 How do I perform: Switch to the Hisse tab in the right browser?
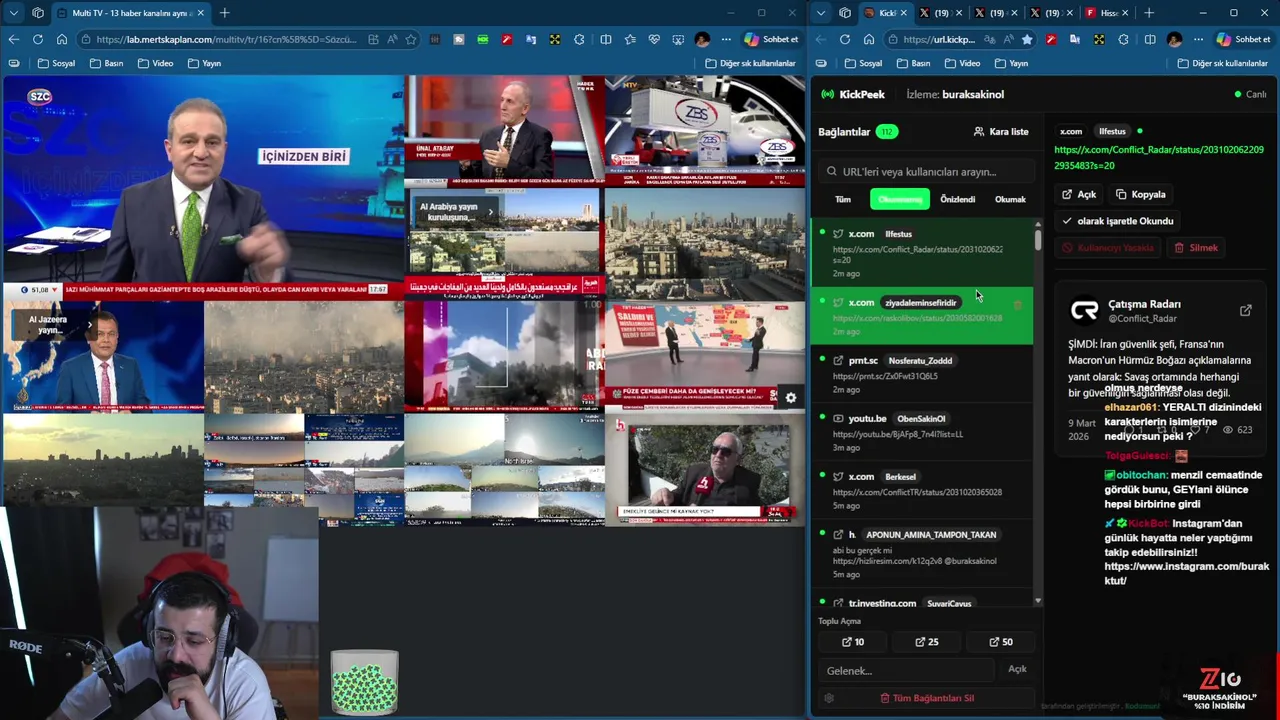pos(1106,13)
